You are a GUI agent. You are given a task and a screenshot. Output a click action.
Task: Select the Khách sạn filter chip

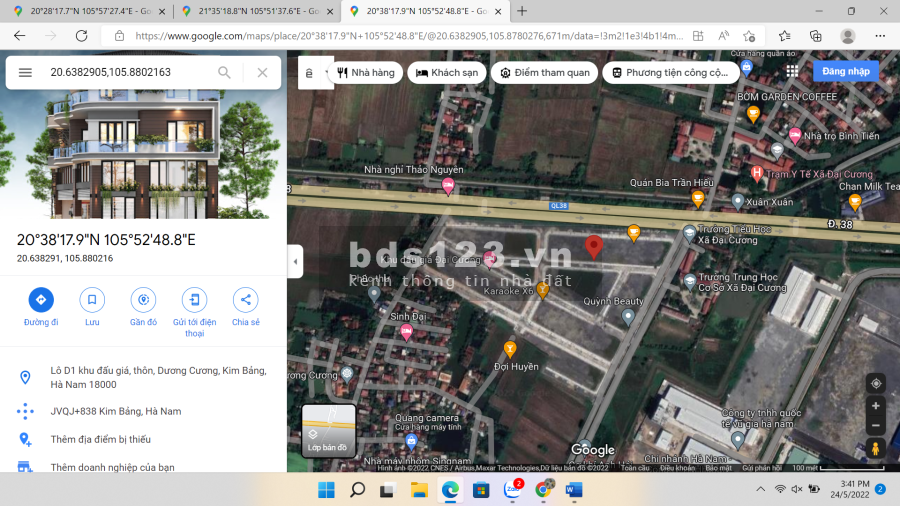pyautogui.click(x=447, y=73)
